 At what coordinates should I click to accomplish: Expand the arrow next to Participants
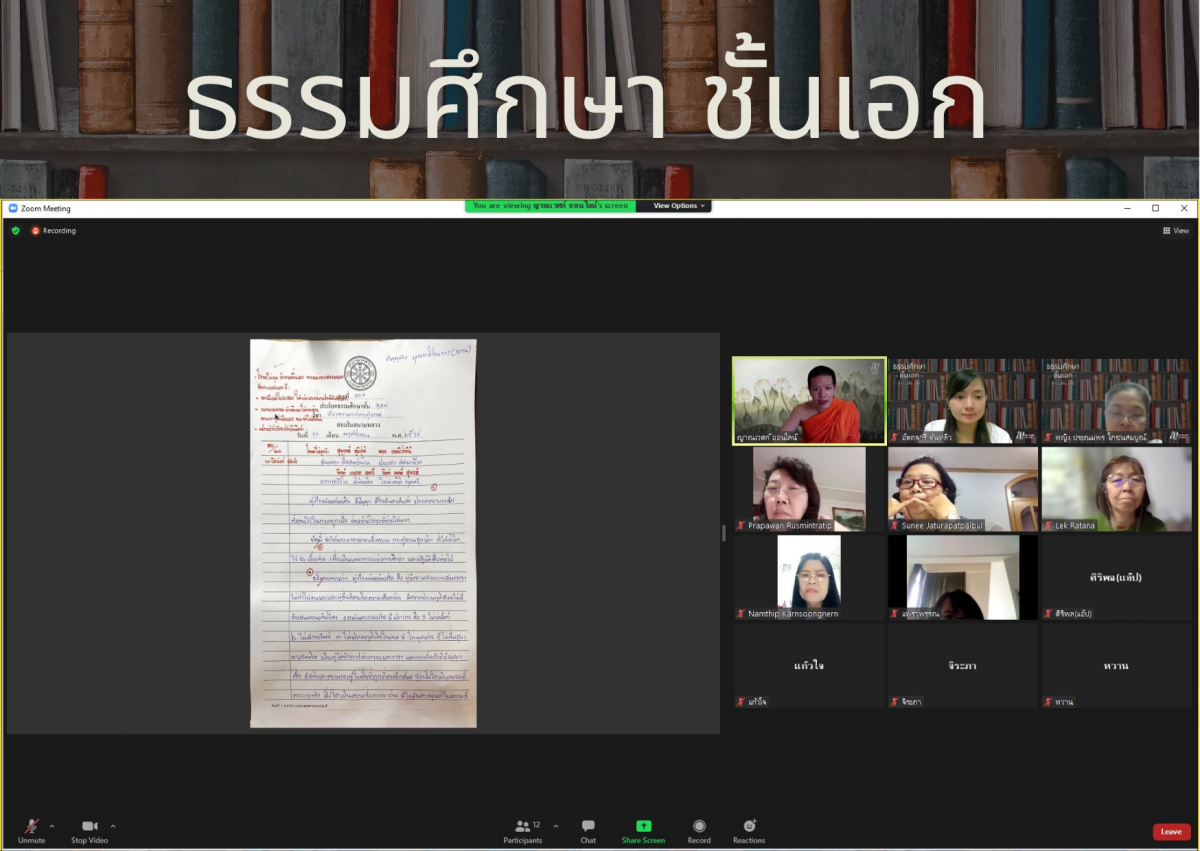click(556, 826)
